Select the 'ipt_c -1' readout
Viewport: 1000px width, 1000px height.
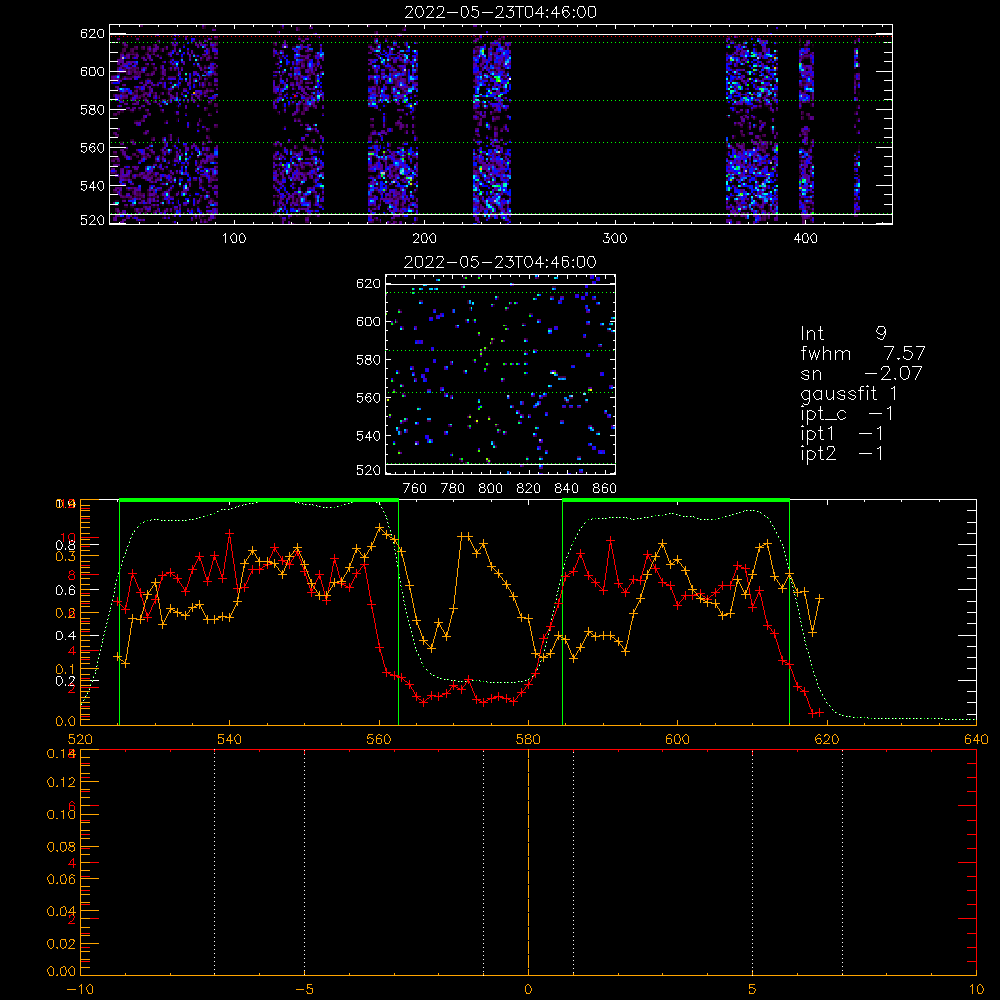click(x=847, y=414)
